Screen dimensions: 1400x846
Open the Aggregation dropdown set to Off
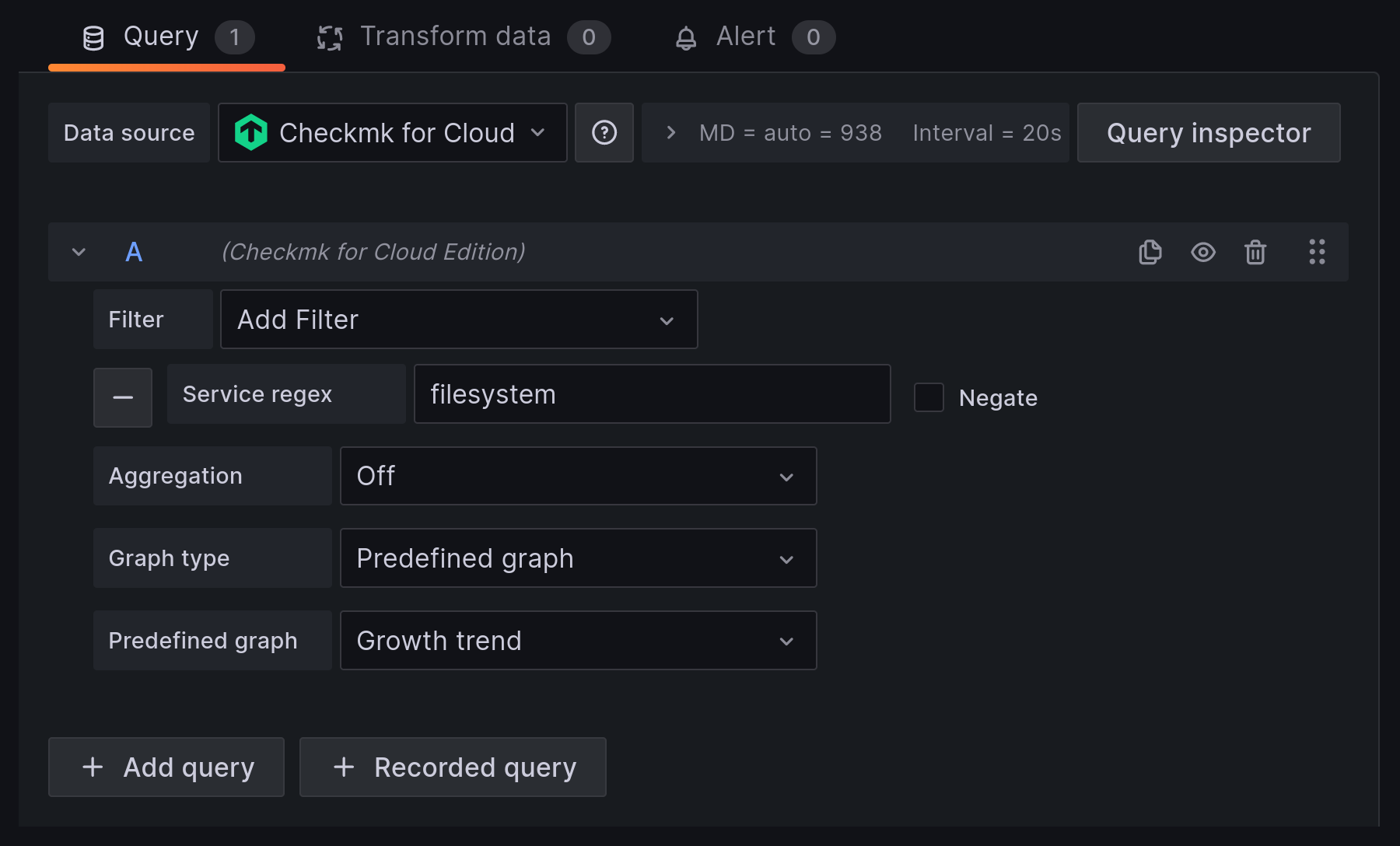point(579,476)
